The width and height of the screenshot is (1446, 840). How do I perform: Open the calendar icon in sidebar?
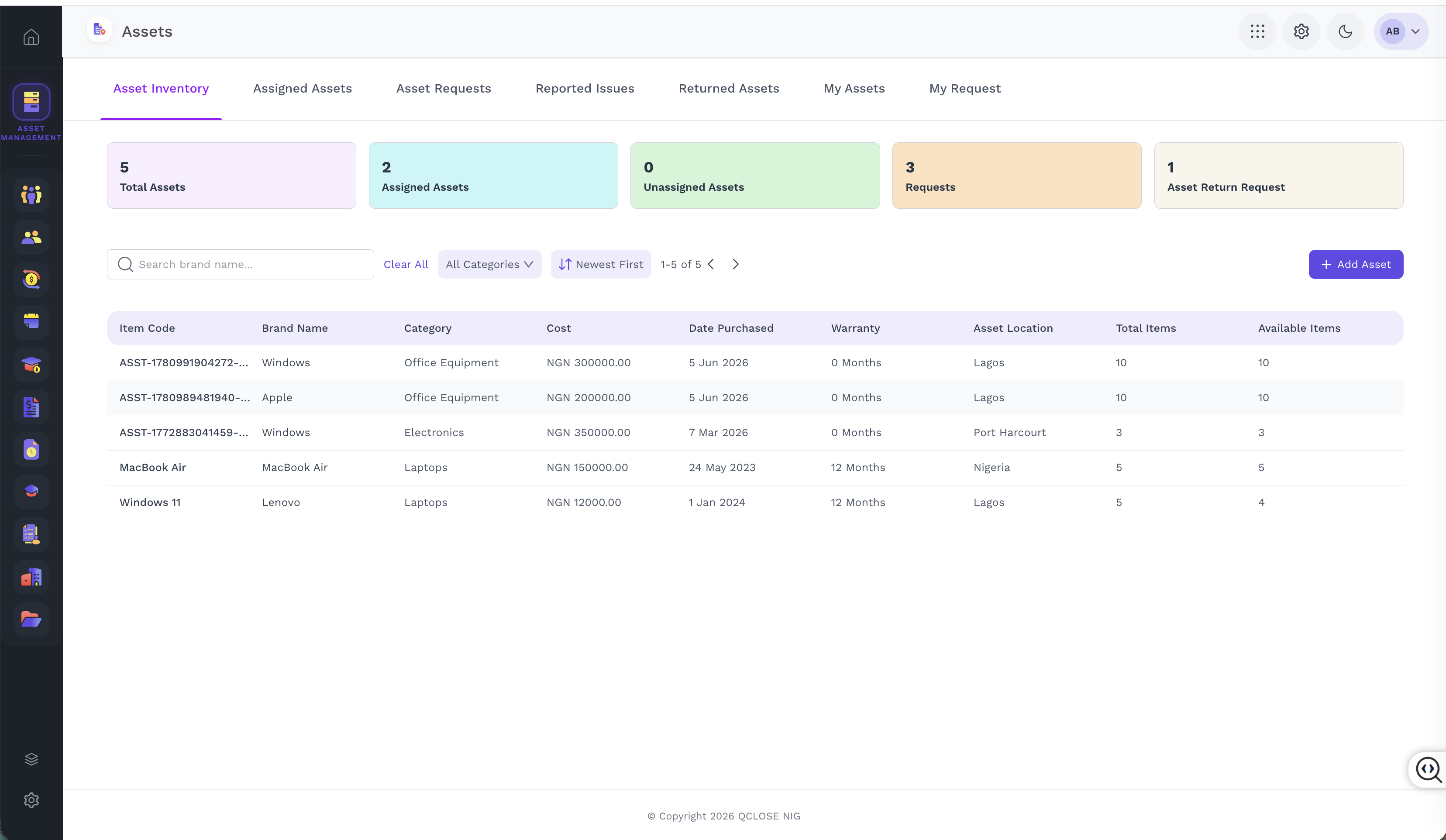(x=31, y=321)
